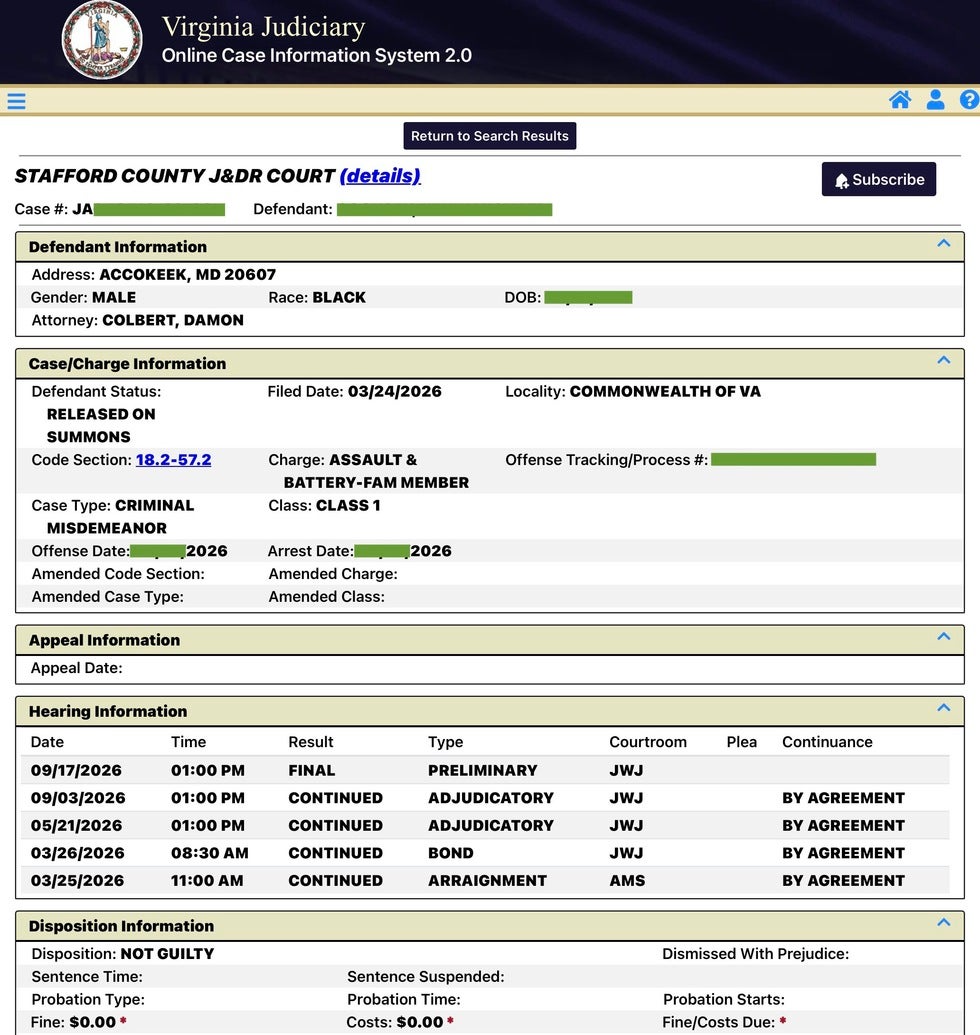
Task: Collapse the Defendant Information section
Action: coord(944,243)
